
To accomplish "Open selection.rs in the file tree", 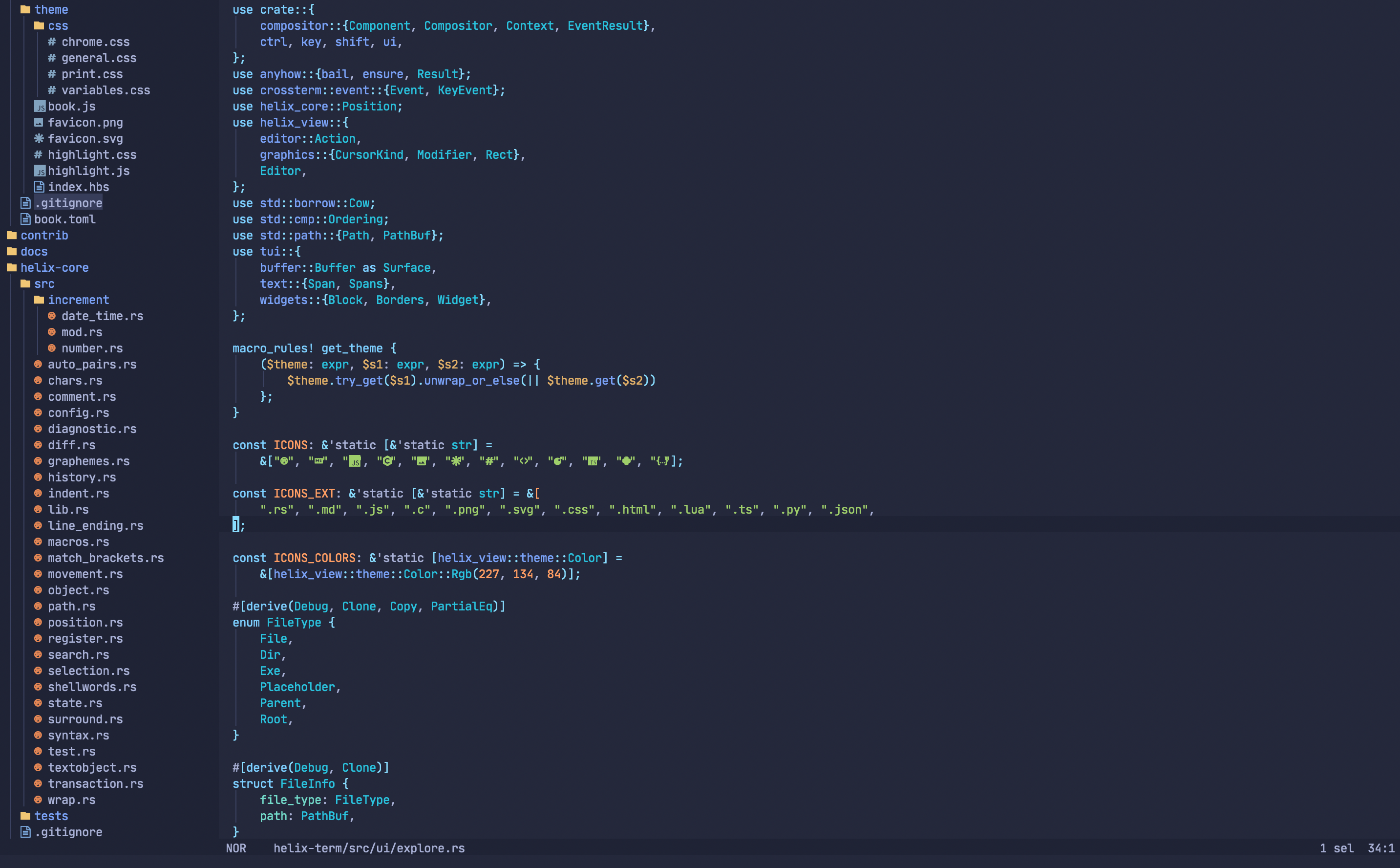I will 88,671.
